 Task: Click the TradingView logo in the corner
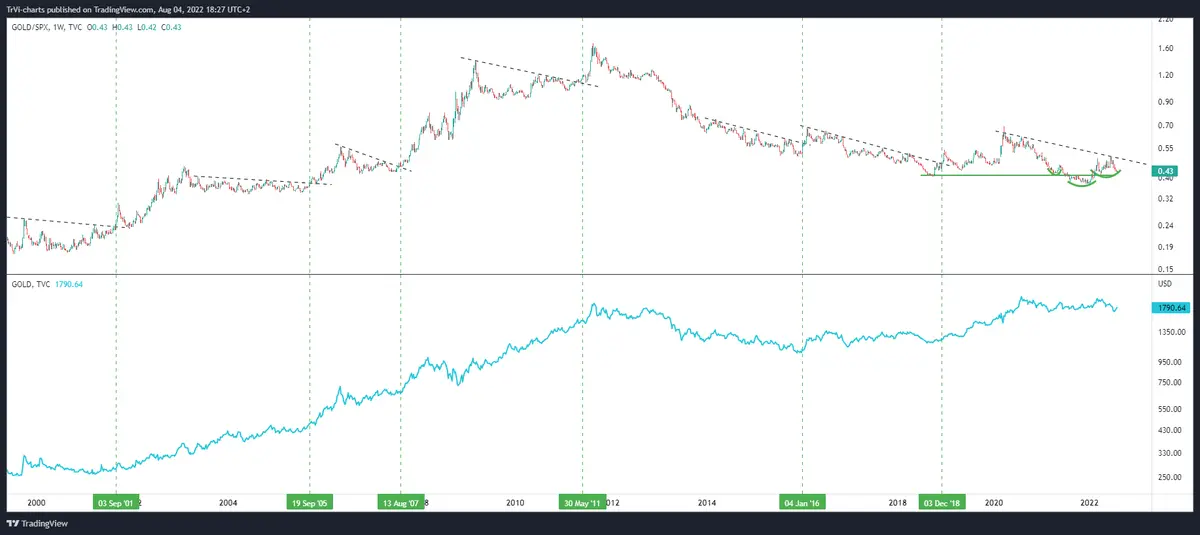point(31,524)
